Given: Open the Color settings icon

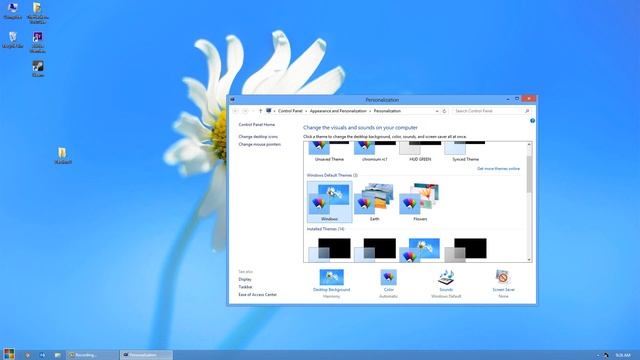Looking at the screenshot, I should 388,277.
